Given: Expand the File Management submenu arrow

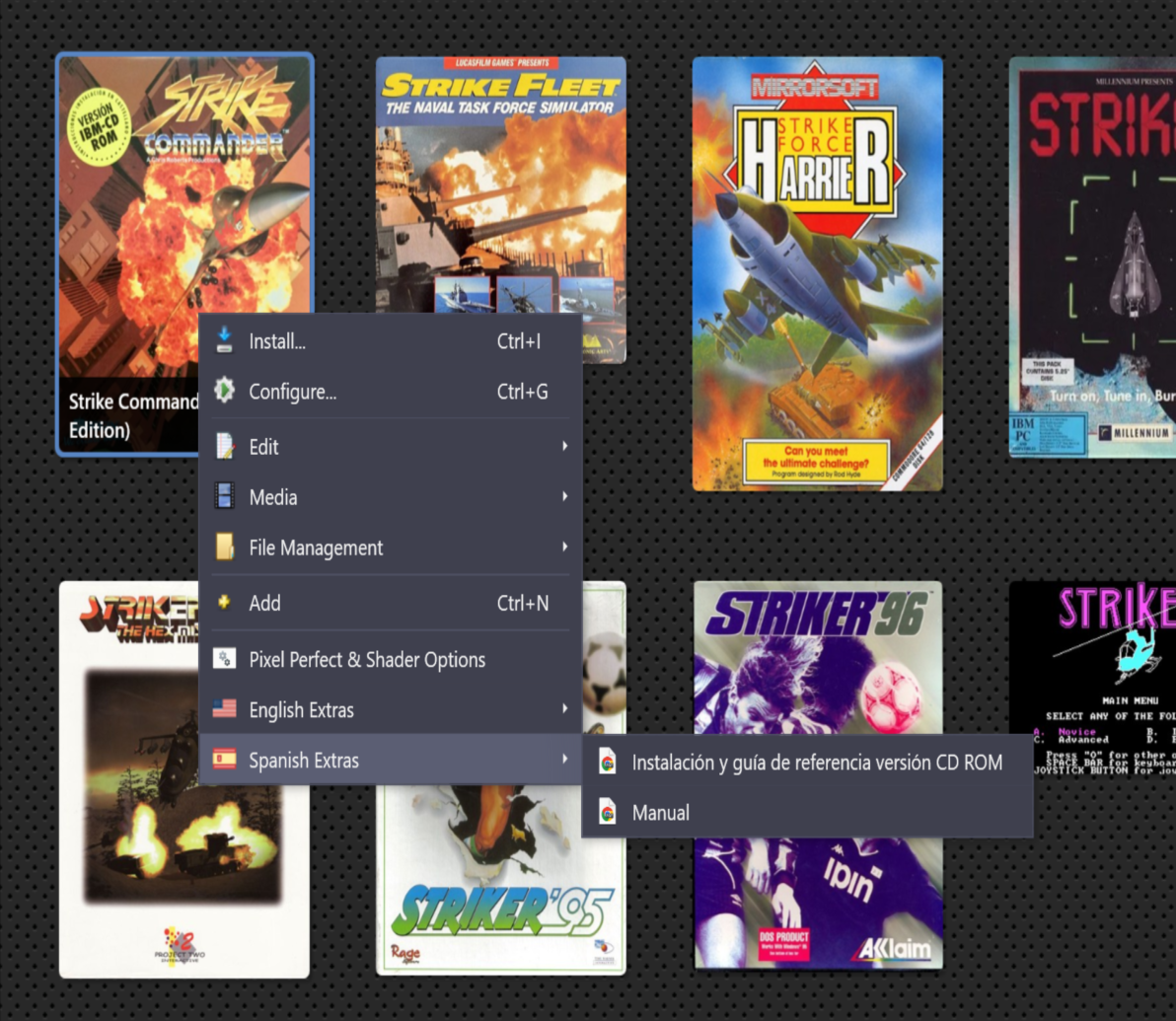Looking at the screenshot, I should pyautogui.click(x=564, y=547).
